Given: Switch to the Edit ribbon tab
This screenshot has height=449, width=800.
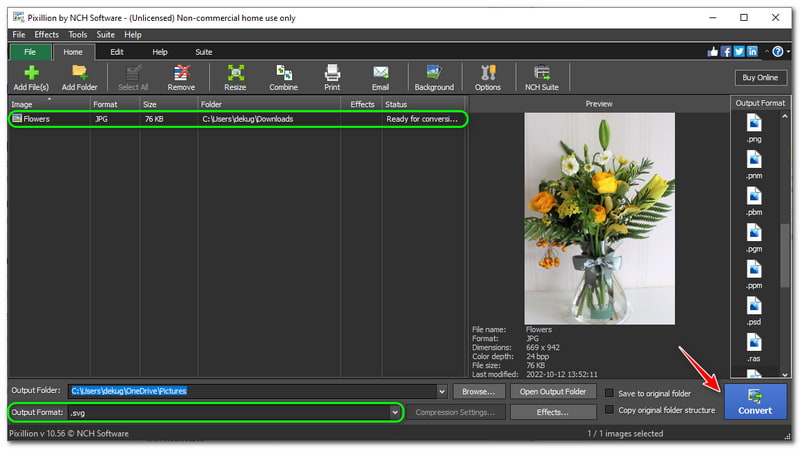Looking at the screenshot, I should (117, 51).
